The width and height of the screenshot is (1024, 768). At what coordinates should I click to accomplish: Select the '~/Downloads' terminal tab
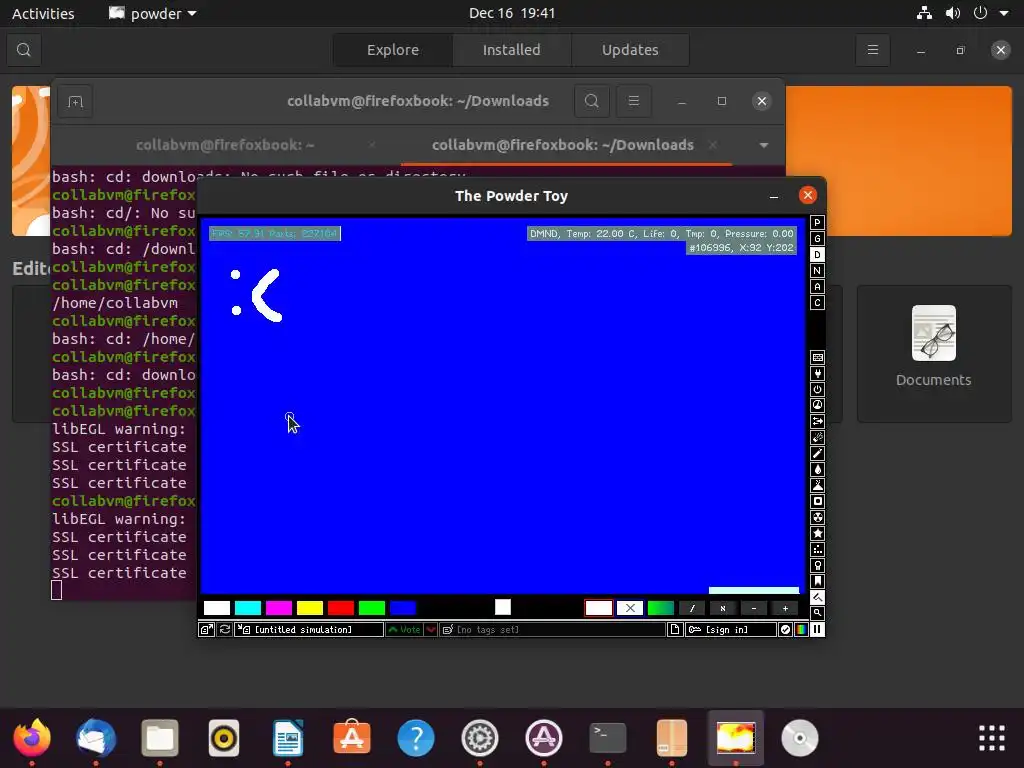(x=562, y=145)
